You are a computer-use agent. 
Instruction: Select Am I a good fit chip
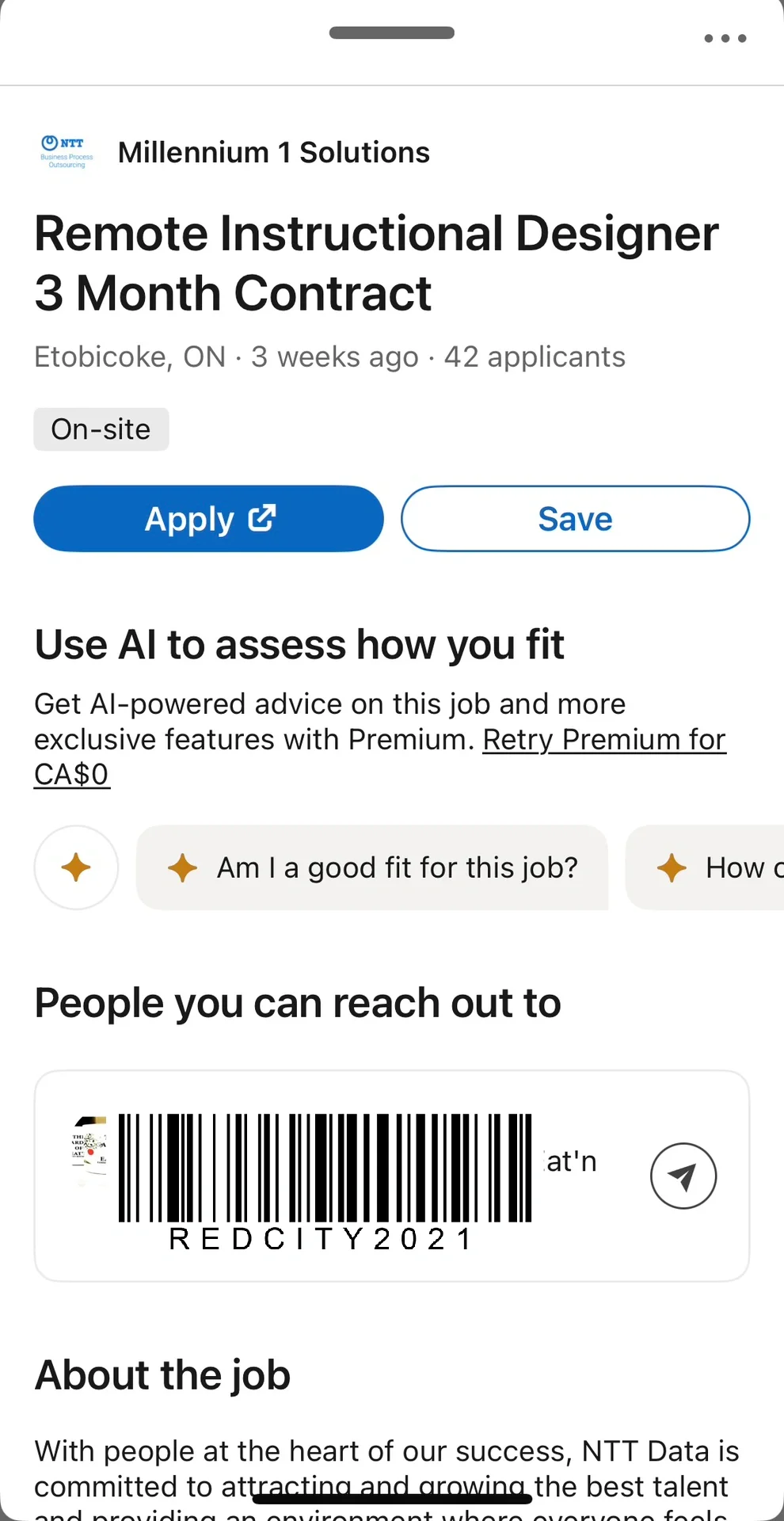(x=372, y=867)
